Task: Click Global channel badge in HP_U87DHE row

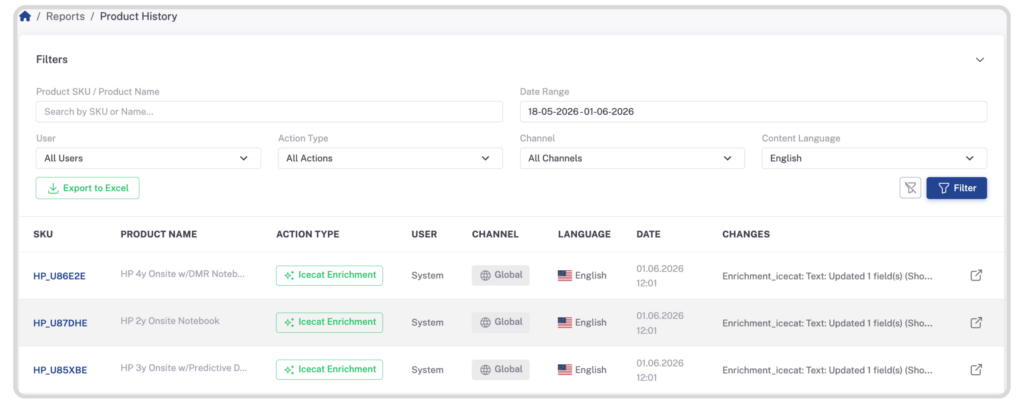Action: (x=501, y=322)
